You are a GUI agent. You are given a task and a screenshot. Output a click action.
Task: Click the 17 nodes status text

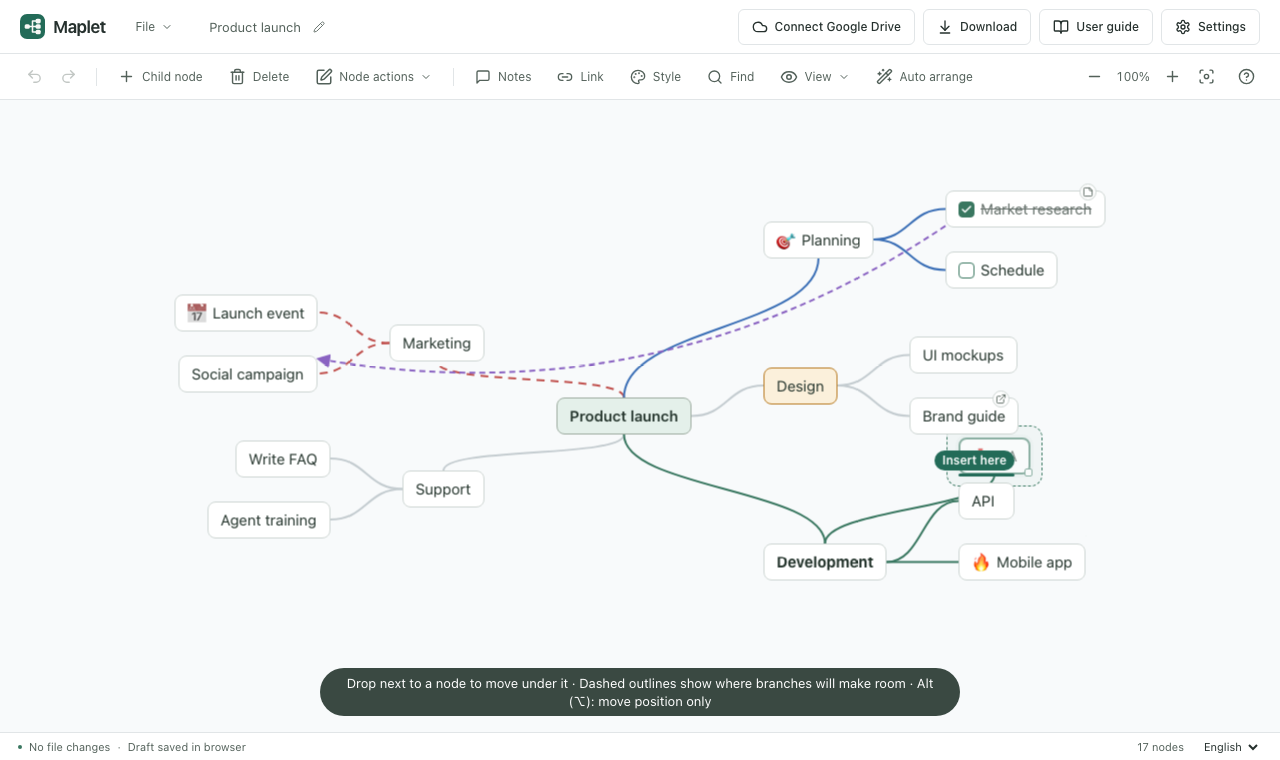pos(1160,747)
